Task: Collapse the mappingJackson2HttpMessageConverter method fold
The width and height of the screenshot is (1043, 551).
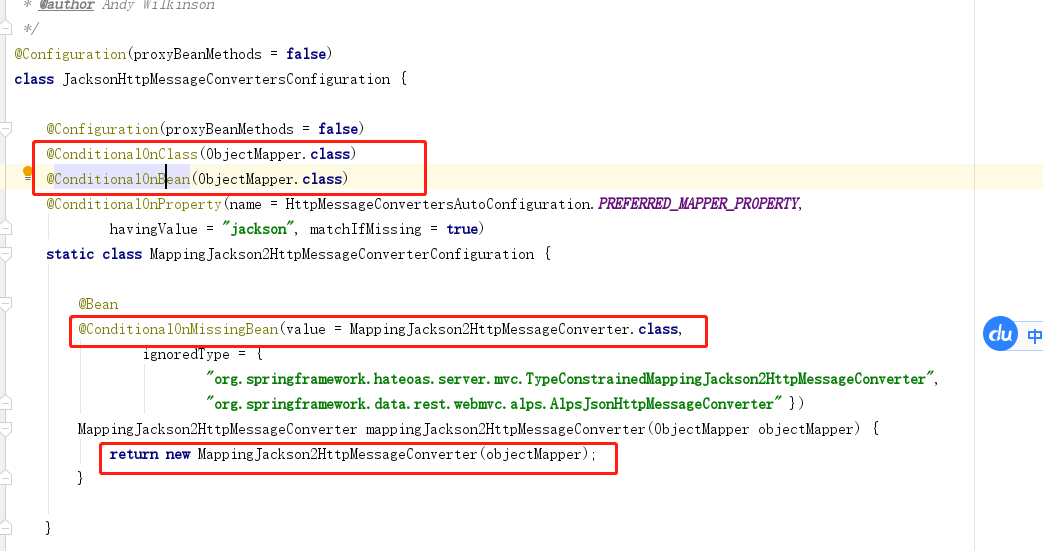Action: click(x=6, y=429)
